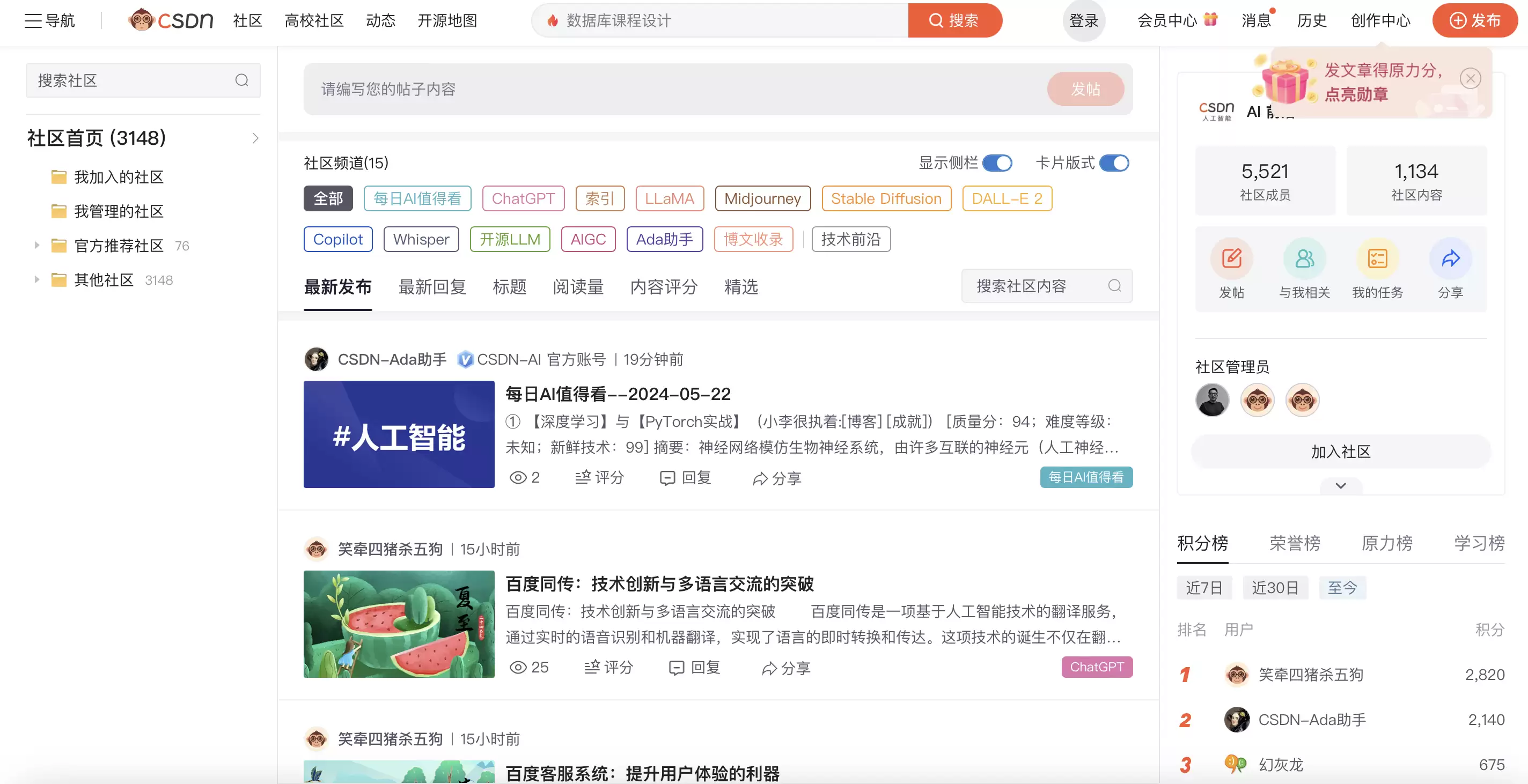
Task: Click 分享 on the 每日AI值得看 post
Action: pos(777,478)
